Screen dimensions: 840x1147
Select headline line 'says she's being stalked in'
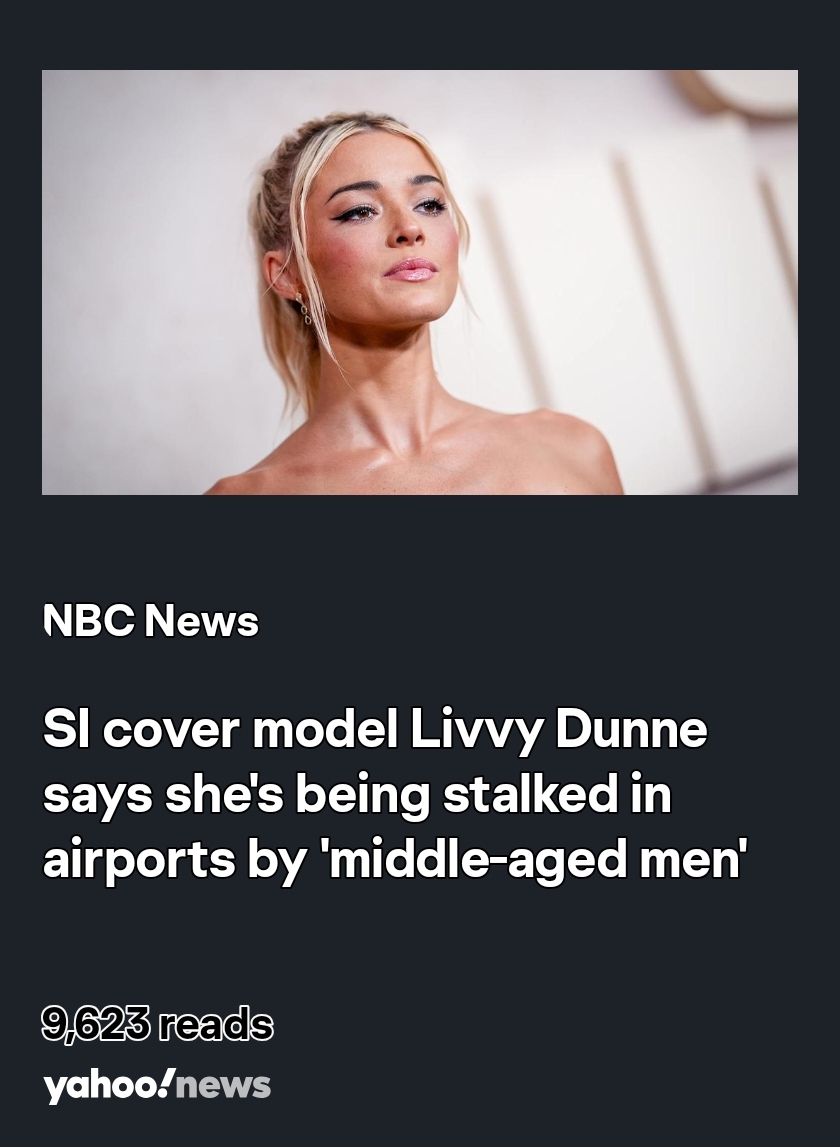coord(357,794)
